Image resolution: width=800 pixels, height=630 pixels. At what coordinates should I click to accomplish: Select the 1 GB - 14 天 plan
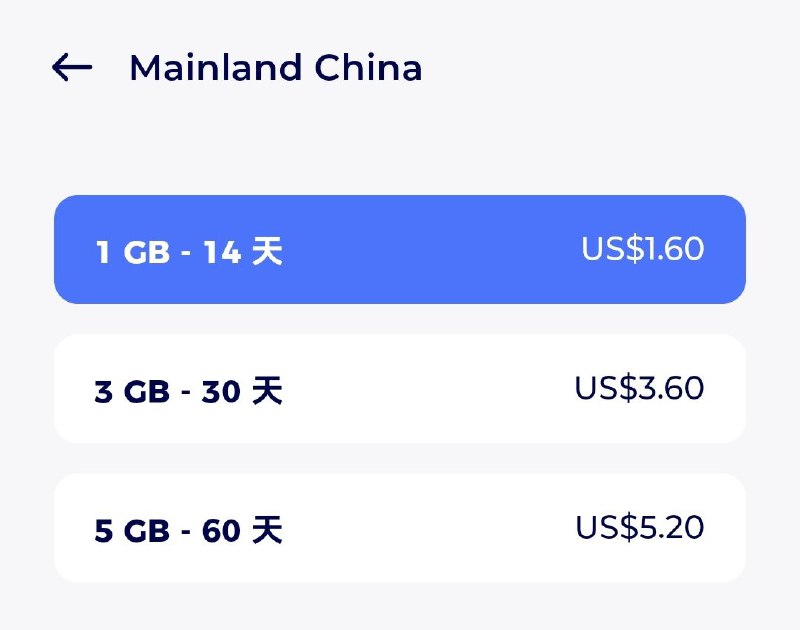[399, 249]
